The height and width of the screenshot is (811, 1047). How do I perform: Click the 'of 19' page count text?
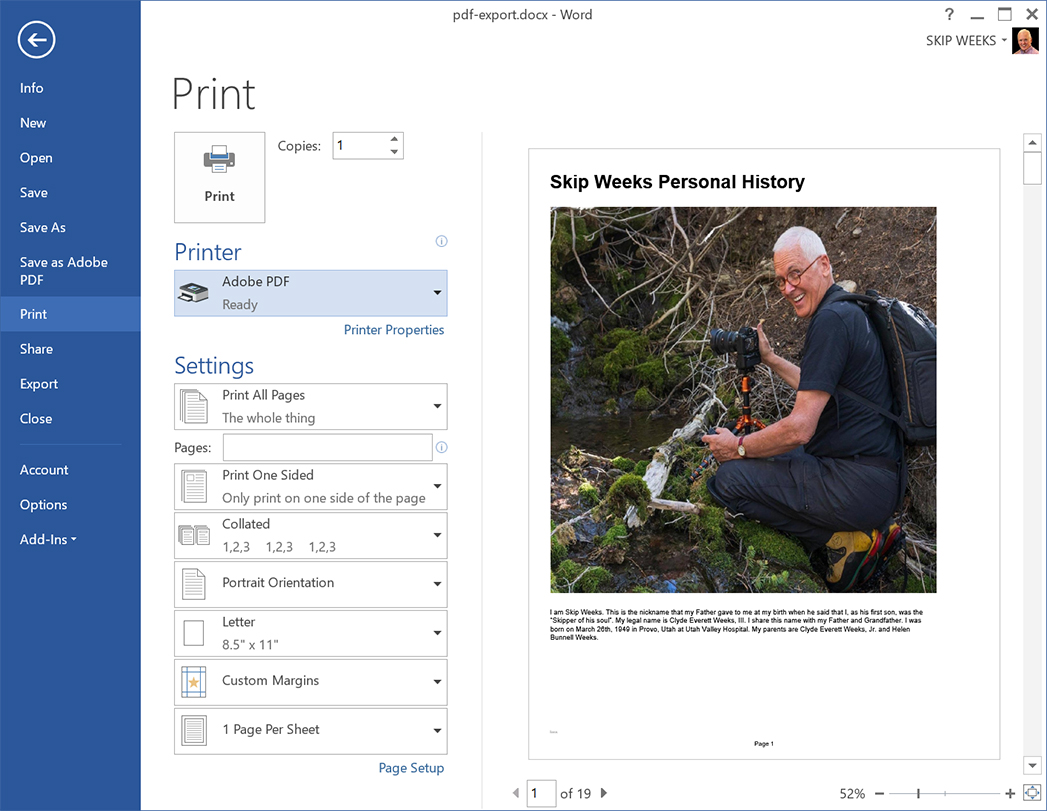[x=576, y=794]
